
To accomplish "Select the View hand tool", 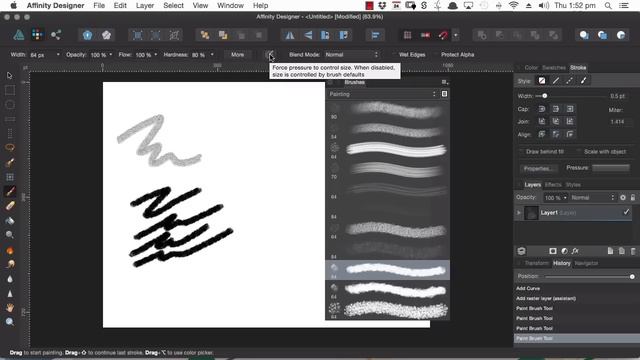I will [10, 307].
